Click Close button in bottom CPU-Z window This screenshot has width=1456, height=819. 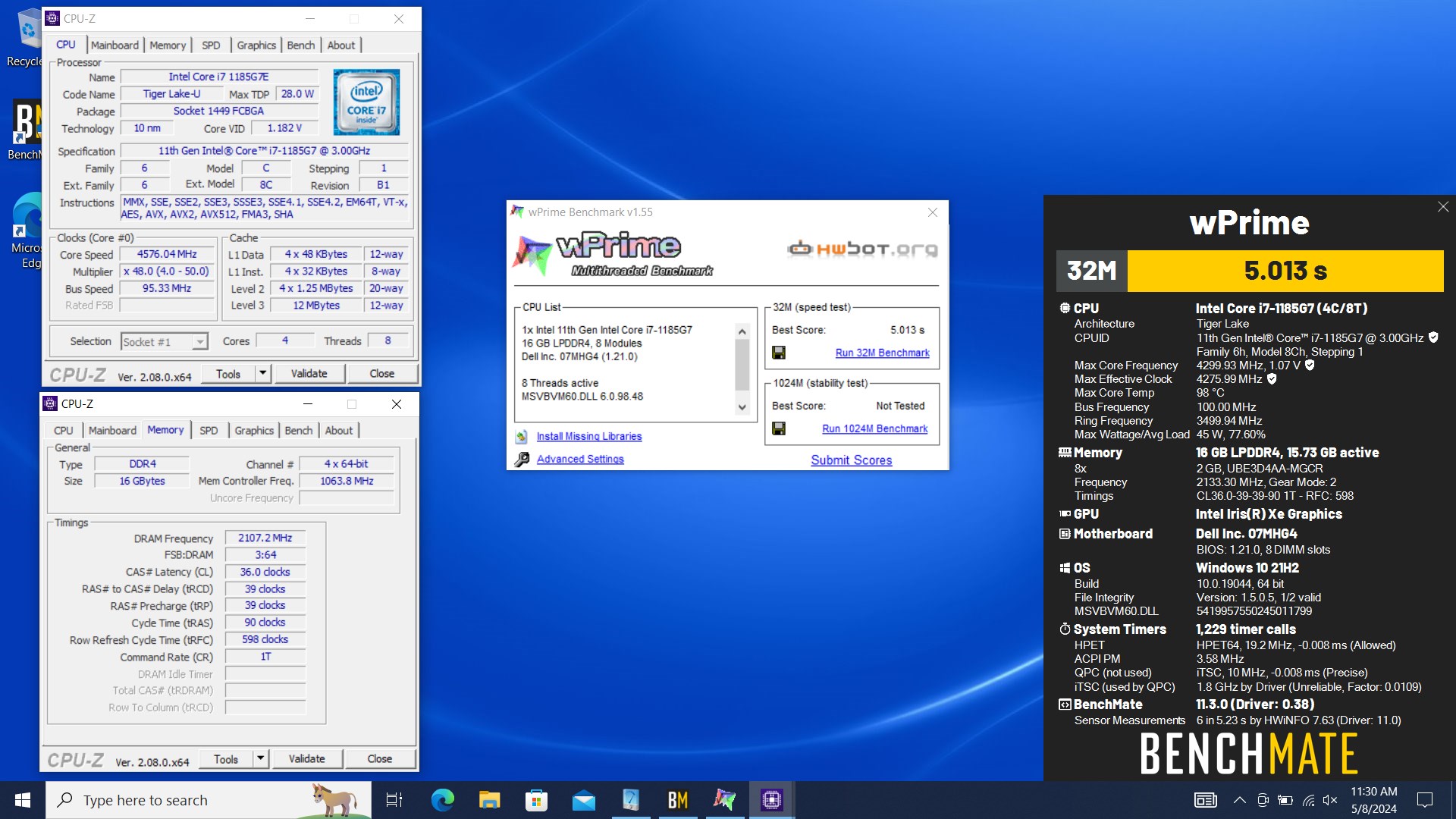coord(380,758)
